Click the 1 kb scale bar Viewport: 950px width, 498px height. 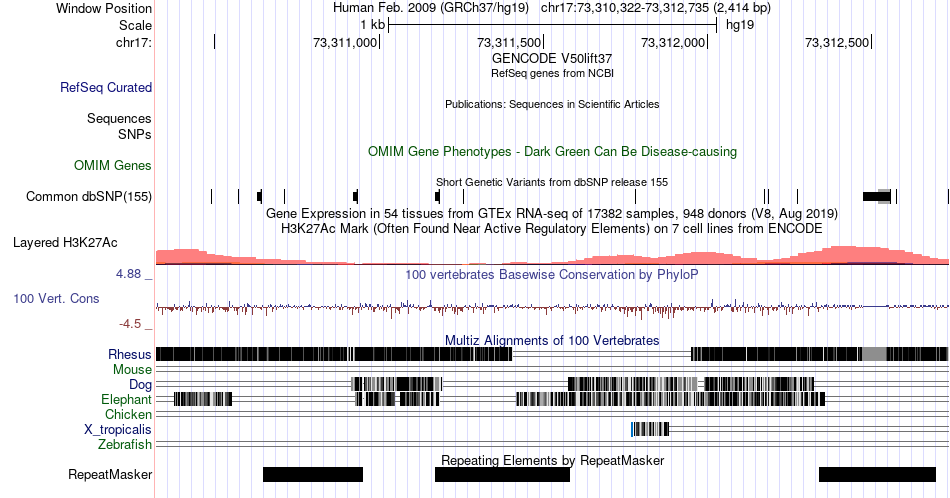click(x=553, y=25)
